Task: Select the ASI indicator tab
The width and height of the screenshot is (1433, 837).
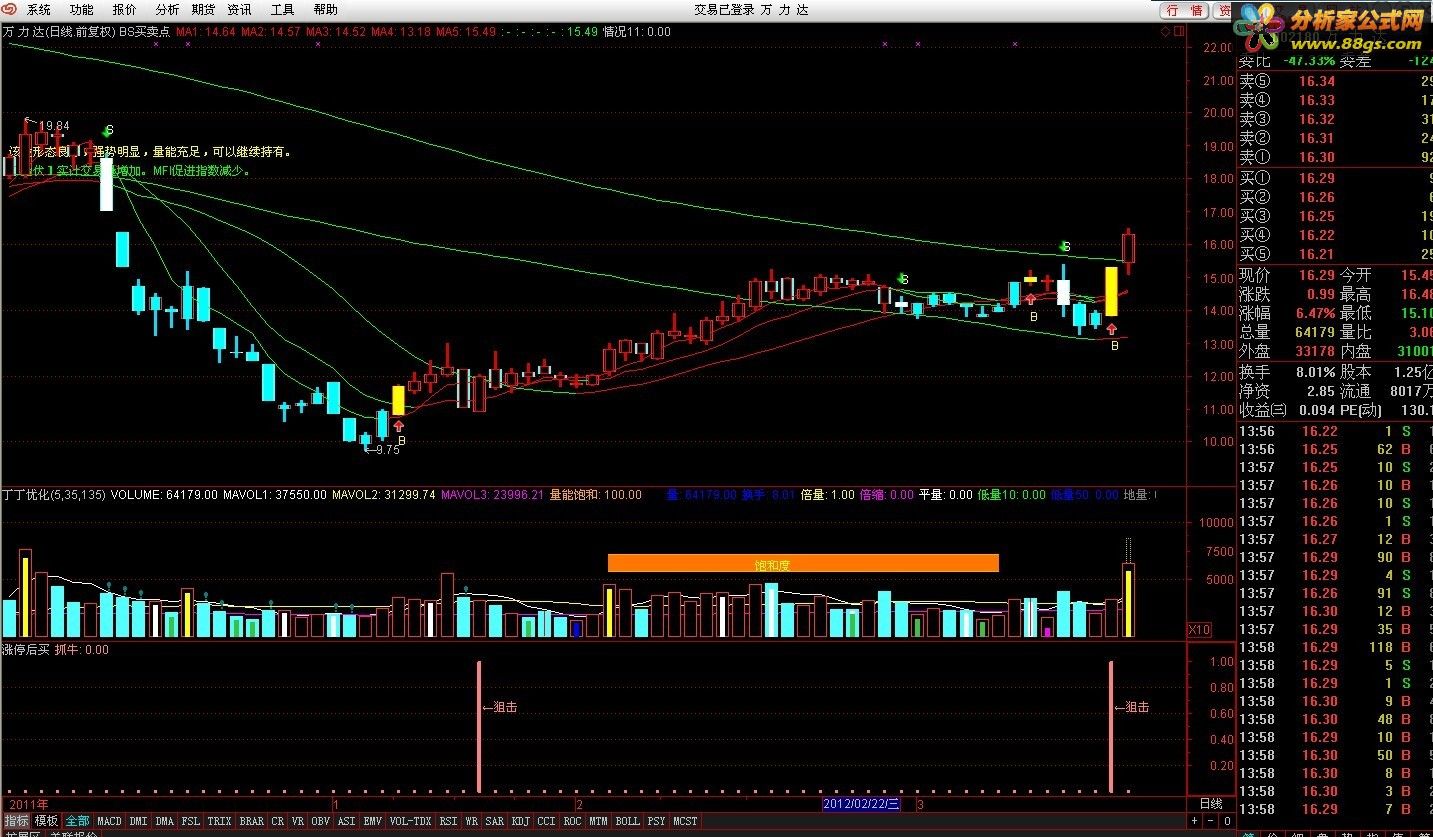Action: (x=346, y=821)
